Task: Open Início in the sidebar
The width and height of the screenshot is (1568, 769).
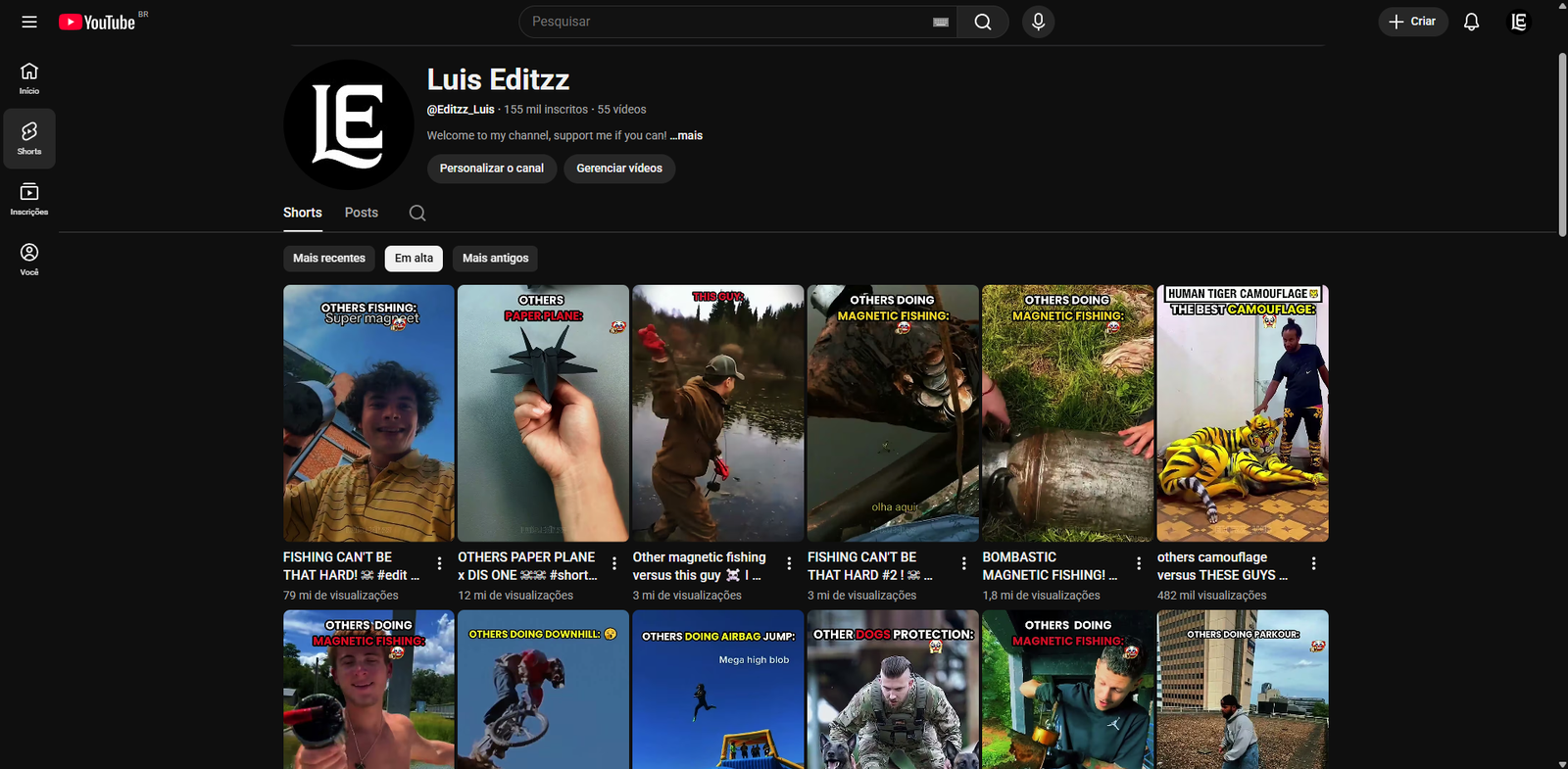Action: point(29,78)
